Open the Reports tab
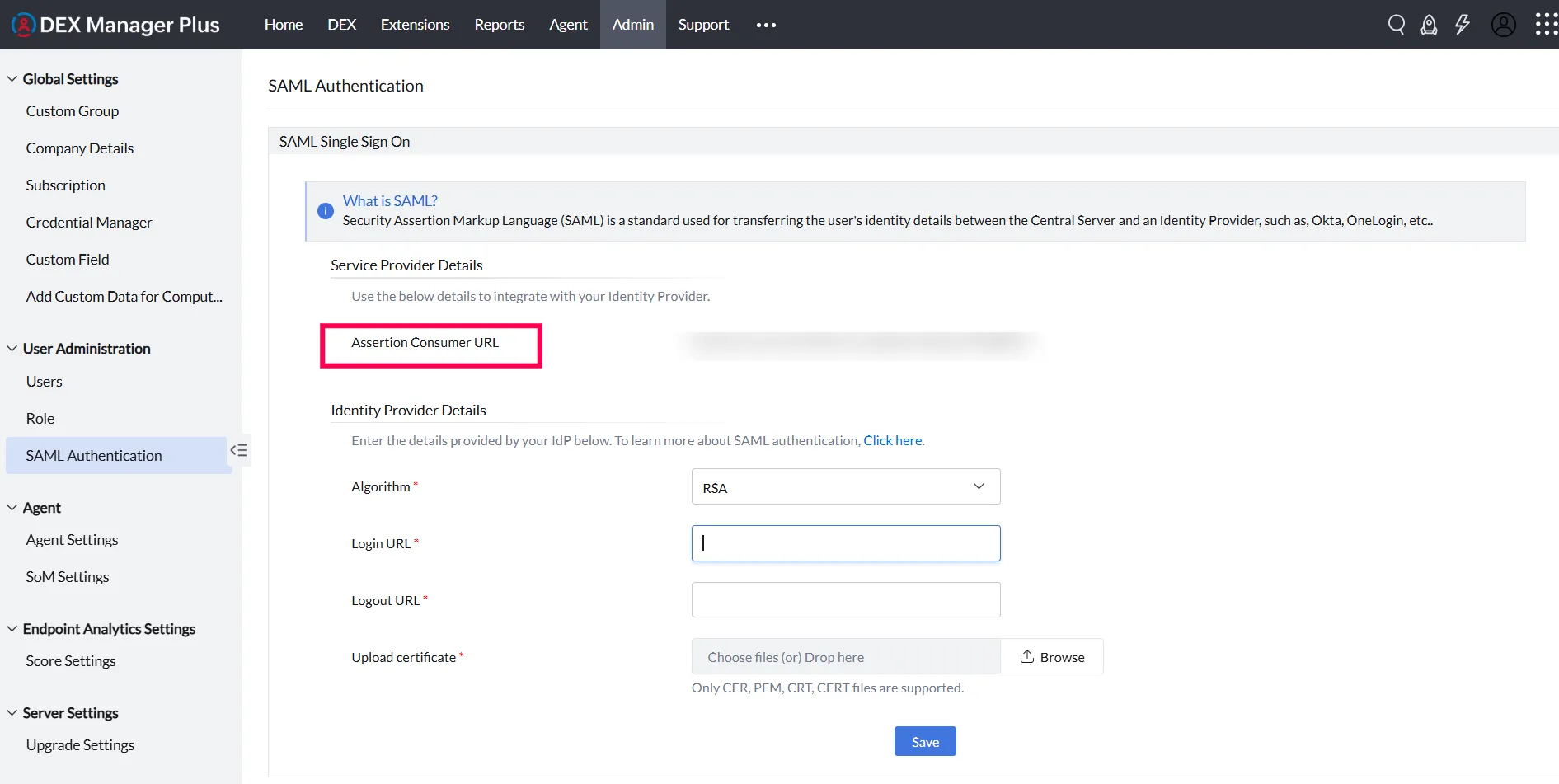The width and height of the screenshot is (1559, 784). tap(500, 25)
